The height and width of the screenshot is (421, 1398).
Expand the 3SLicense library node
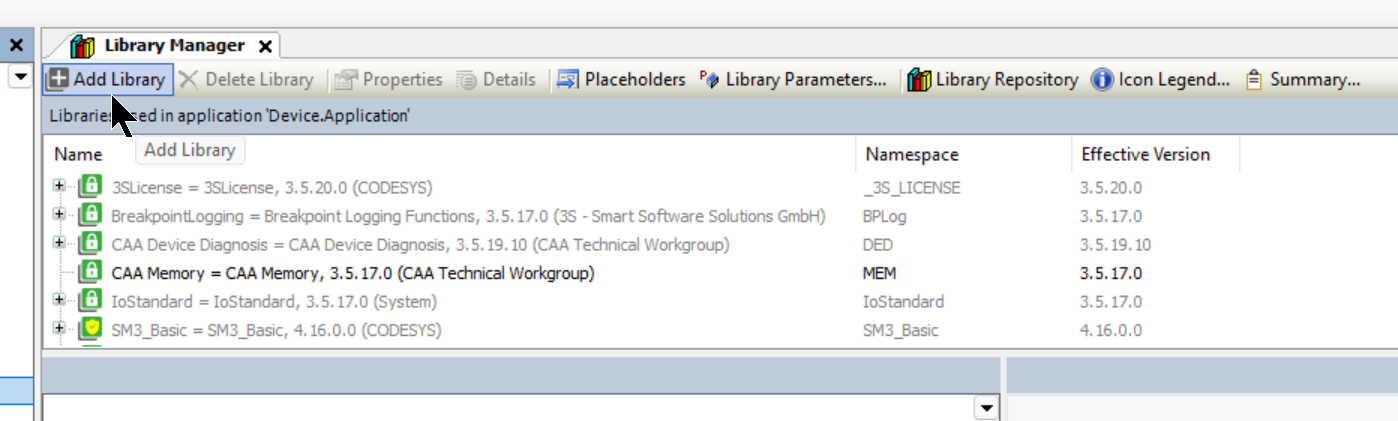60,186
